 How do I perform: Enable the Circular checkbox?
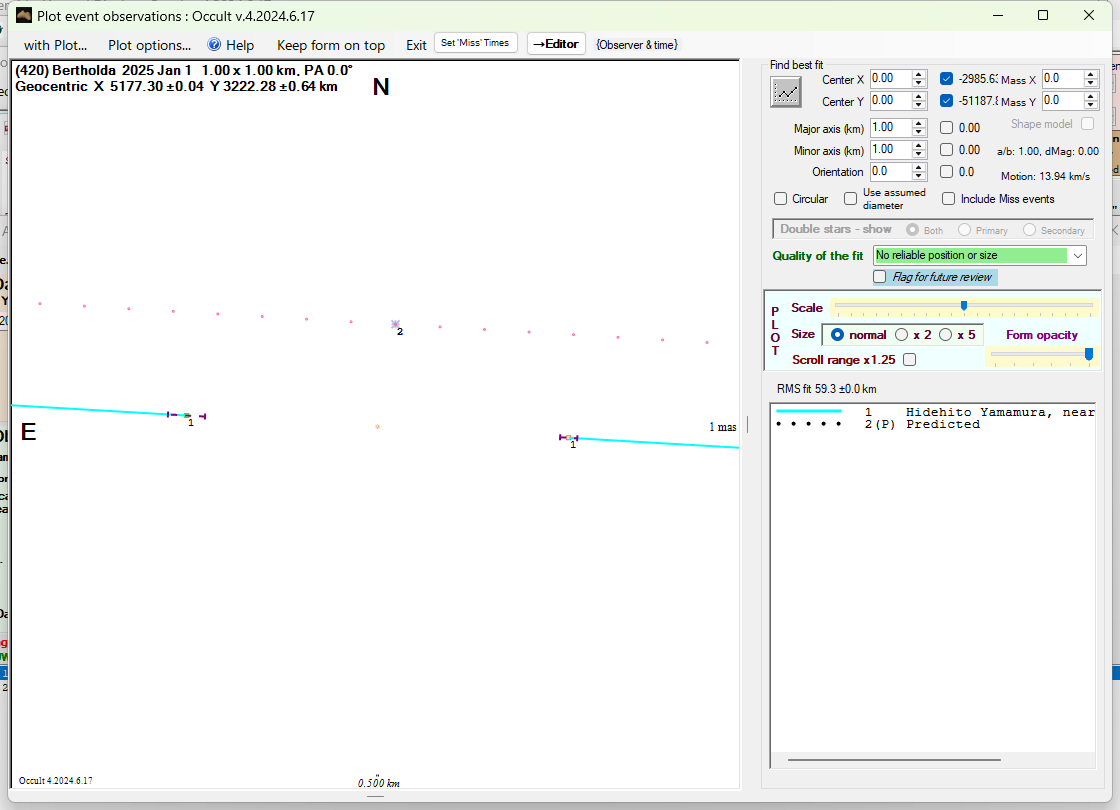point(781,199)
